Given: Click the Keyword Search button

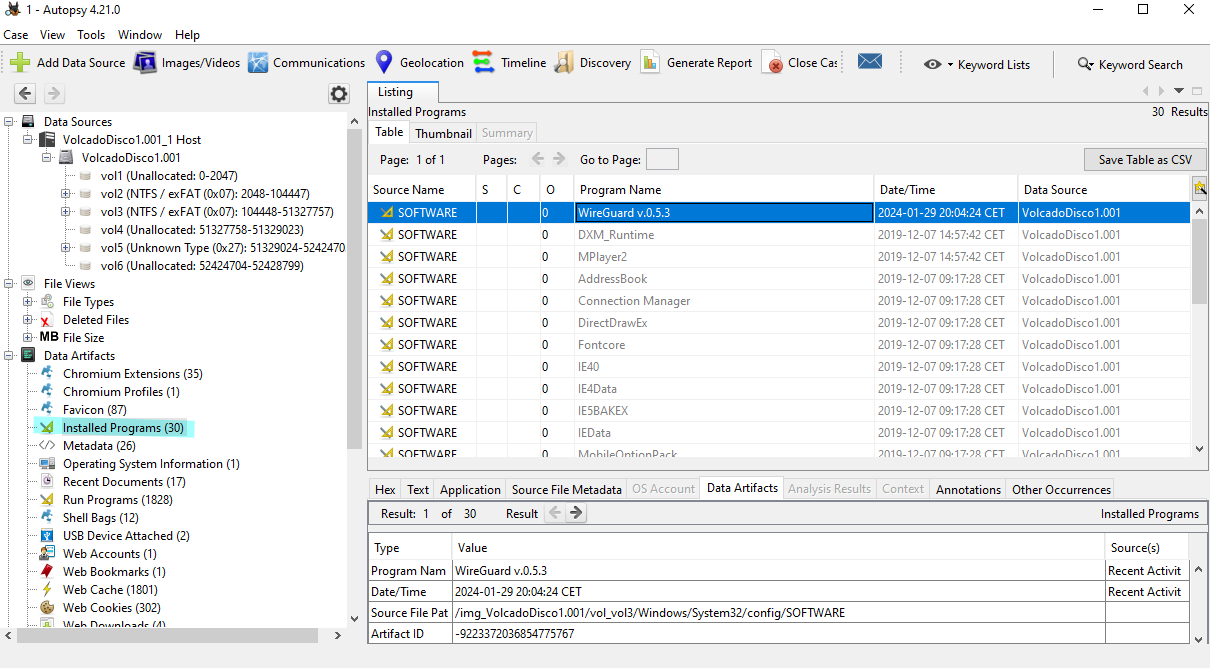Looking at the screenshot, I should point(1130,64).
